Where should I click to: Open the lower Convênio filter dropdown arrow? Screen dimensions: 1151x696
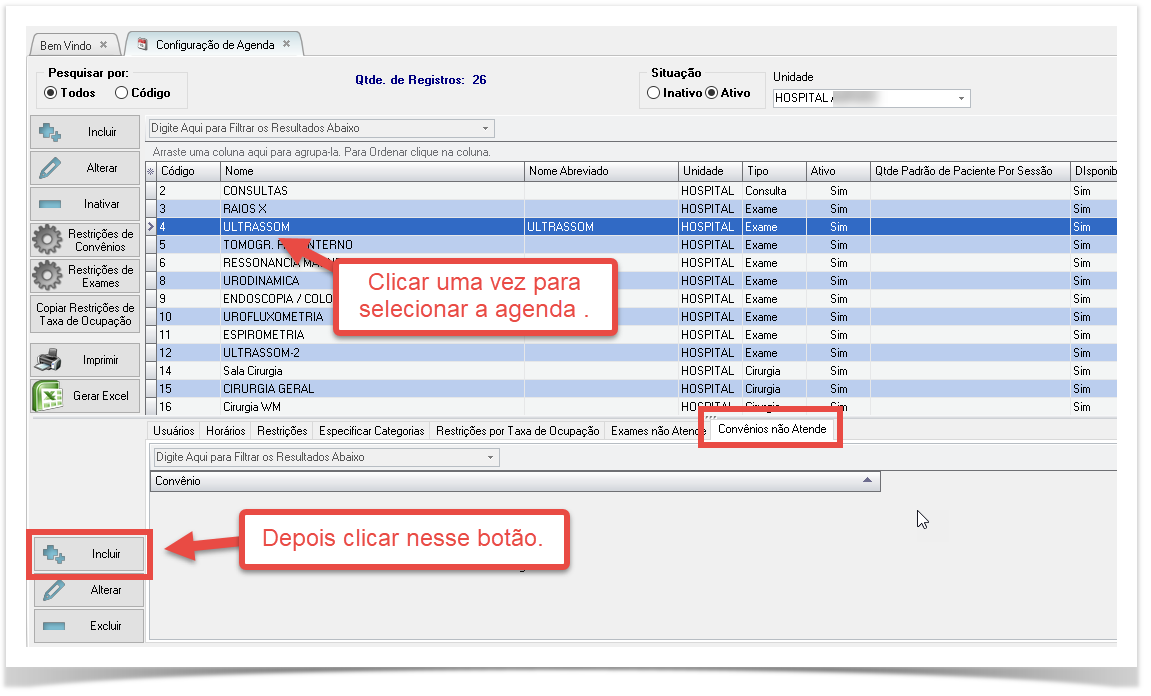pyautogui.click(x=490, y=457)
